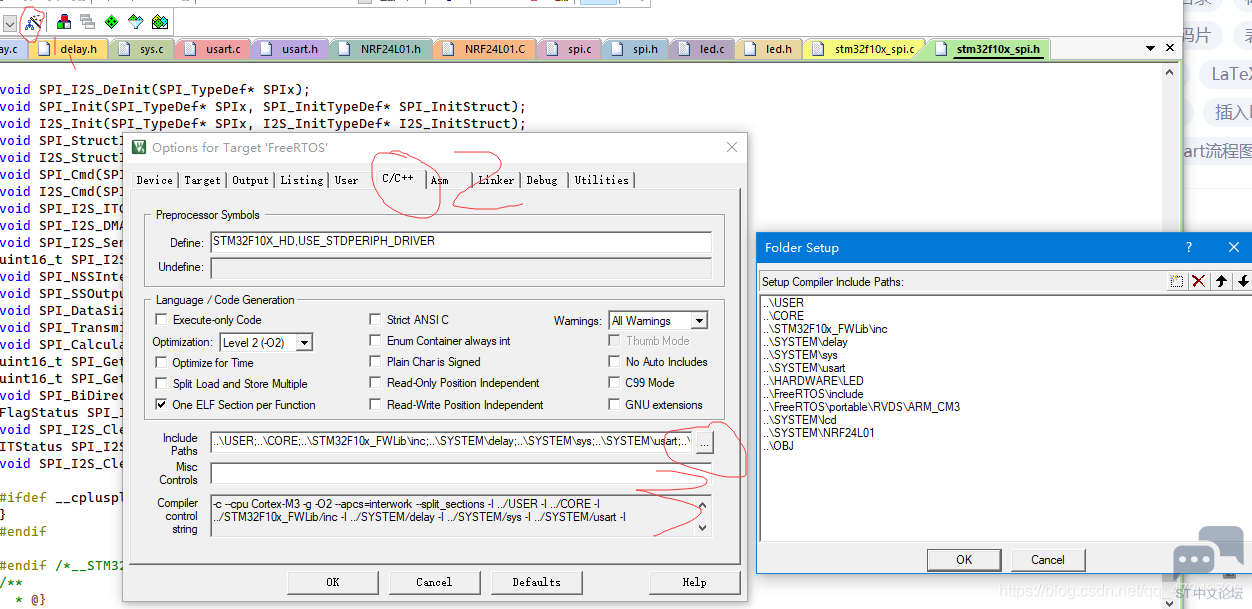Click Cancel in Folder Setup dialog
This screenshot has width=1252, height=609.
pos(1048,560)
